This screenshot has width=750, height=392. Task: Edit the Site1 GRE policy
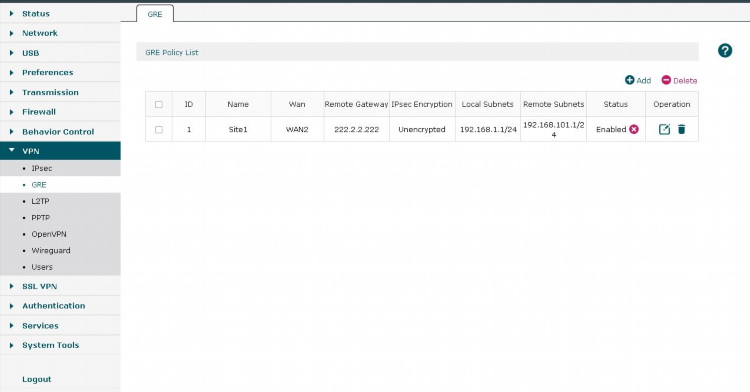(664, 129)
